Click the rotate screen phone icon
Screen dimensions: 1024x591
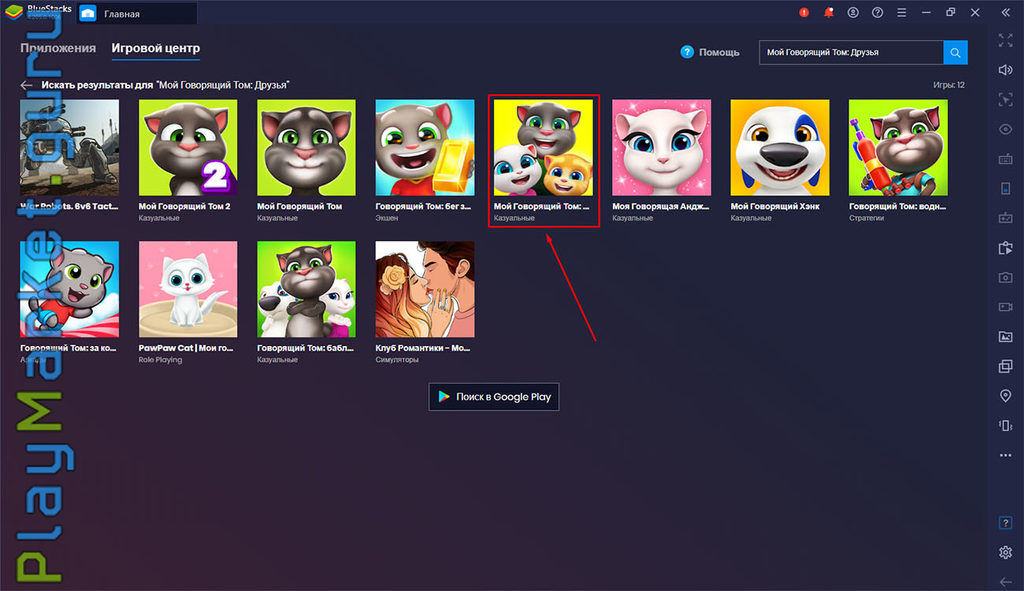pyautogui.click(x=1006, y=189)
